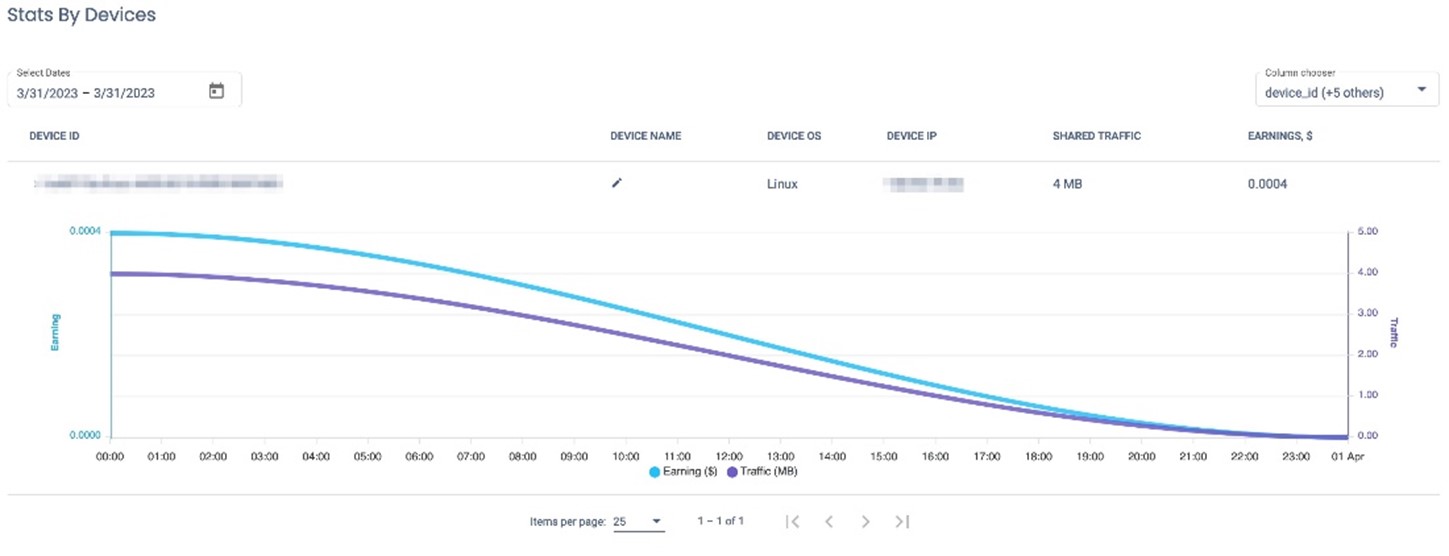
Task: Click the 12:00 point on chart axis
Action: pyautogui.click(x=729, y=456)
